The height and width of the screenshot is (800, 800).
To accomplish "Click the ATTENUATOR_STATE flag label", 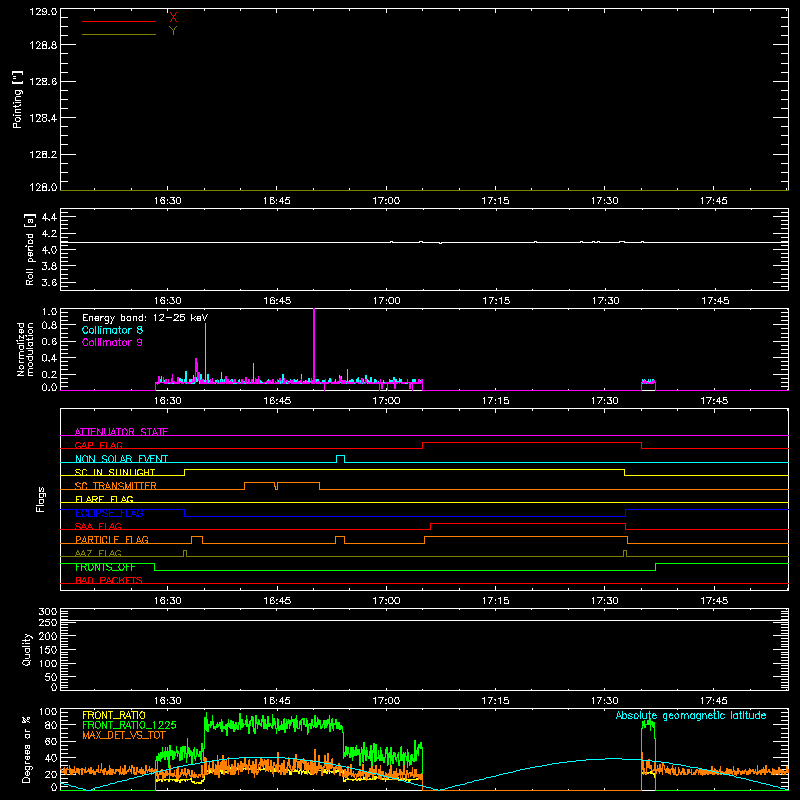I will 121,432.
